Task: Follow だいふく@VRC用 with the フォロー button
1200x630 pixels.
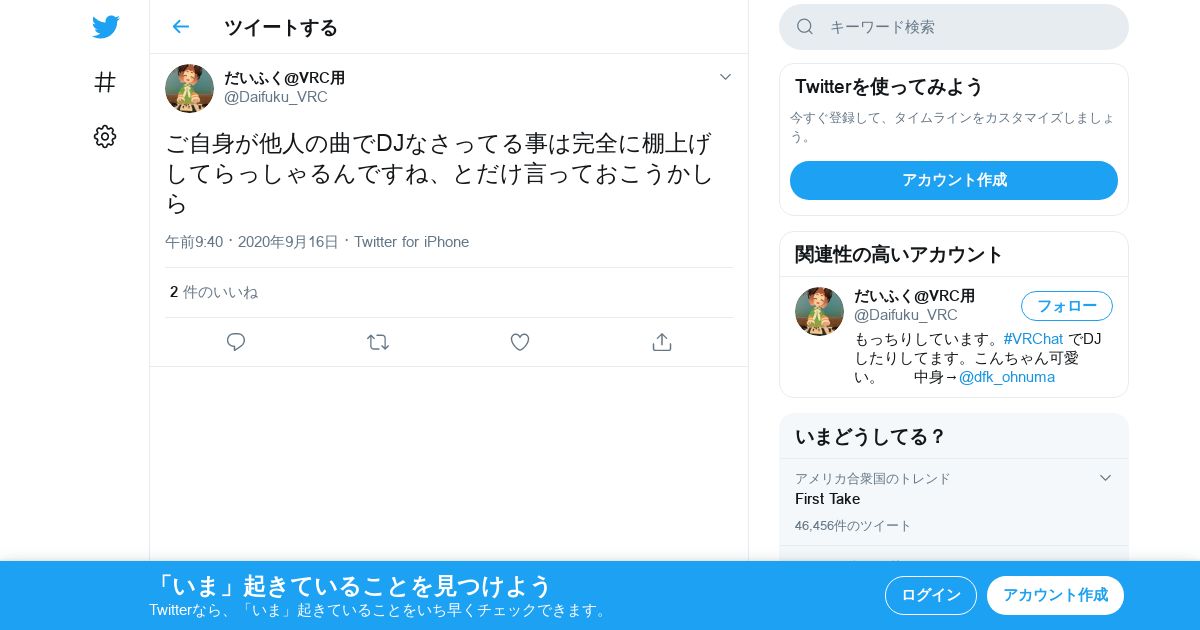Action: 1067,306
